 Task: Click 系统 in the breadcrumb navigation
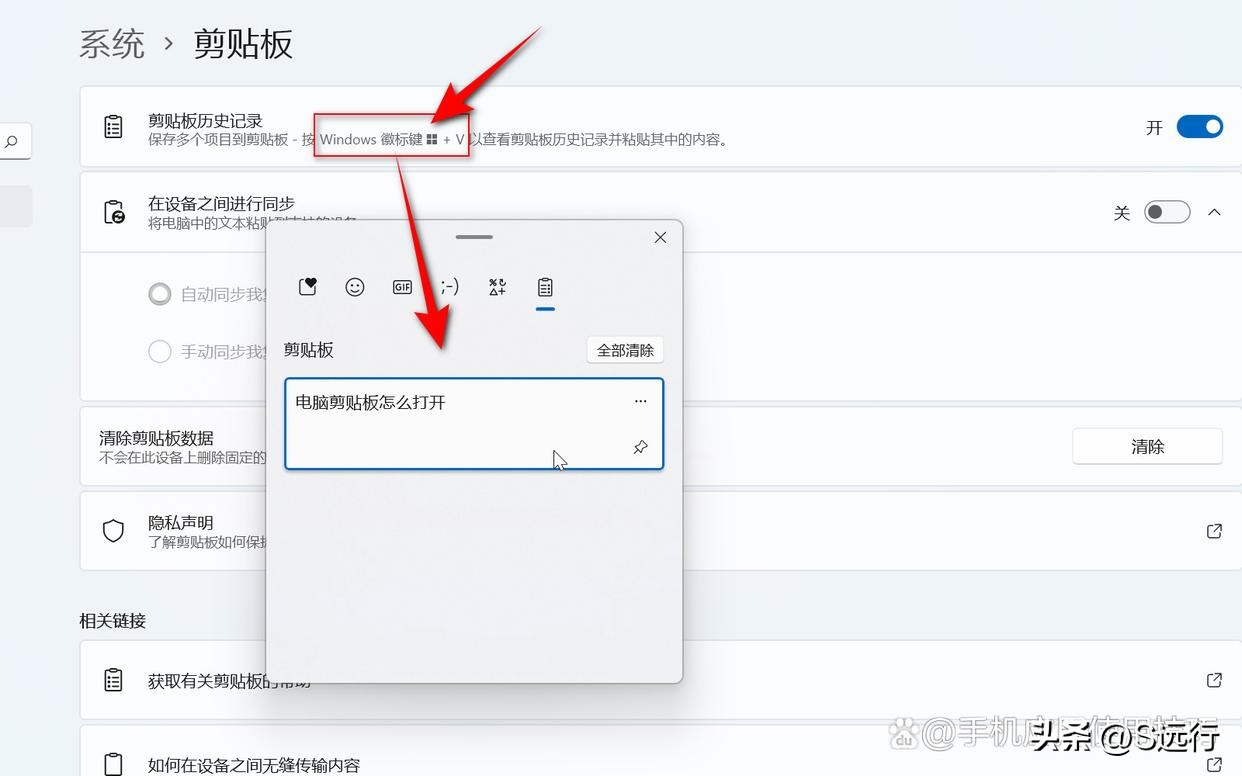click(112, 44)
